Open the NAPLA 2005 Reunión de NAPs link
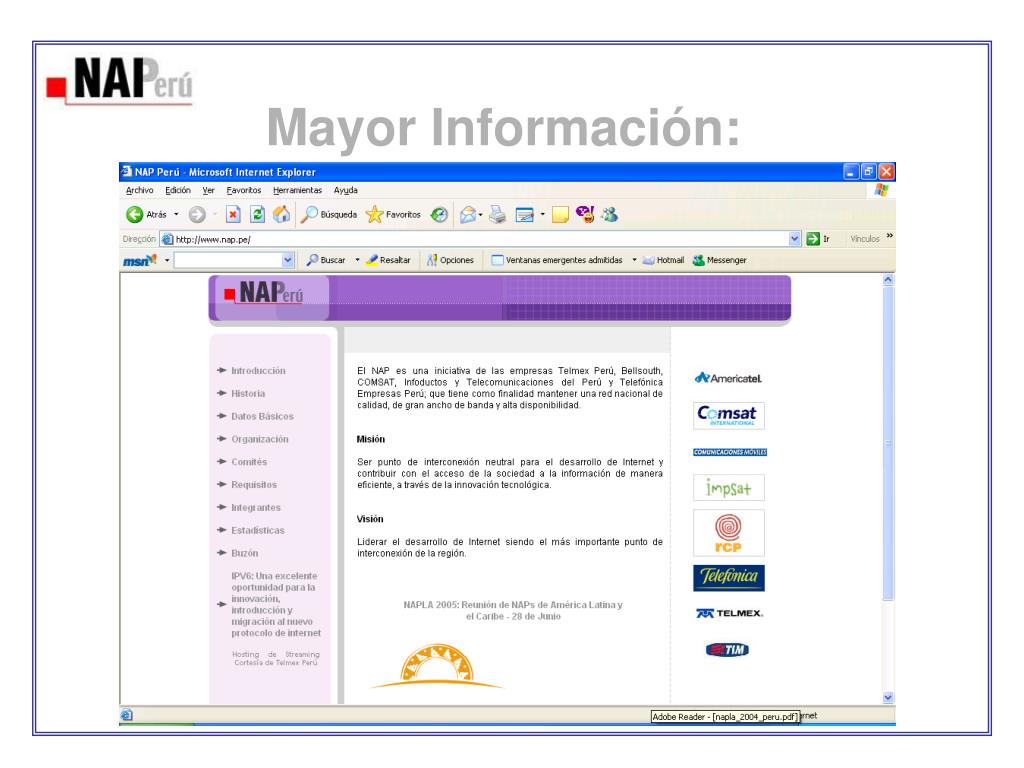 pos(513,611)
